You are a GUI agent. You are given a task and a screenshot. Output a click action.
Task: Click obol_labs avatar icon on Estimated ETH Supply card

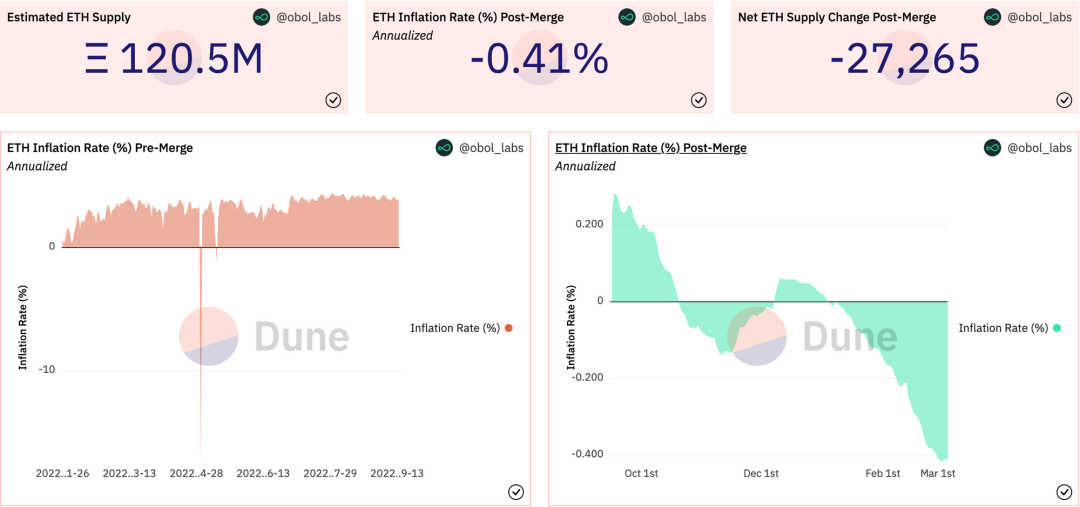click(x=262, y=17)
